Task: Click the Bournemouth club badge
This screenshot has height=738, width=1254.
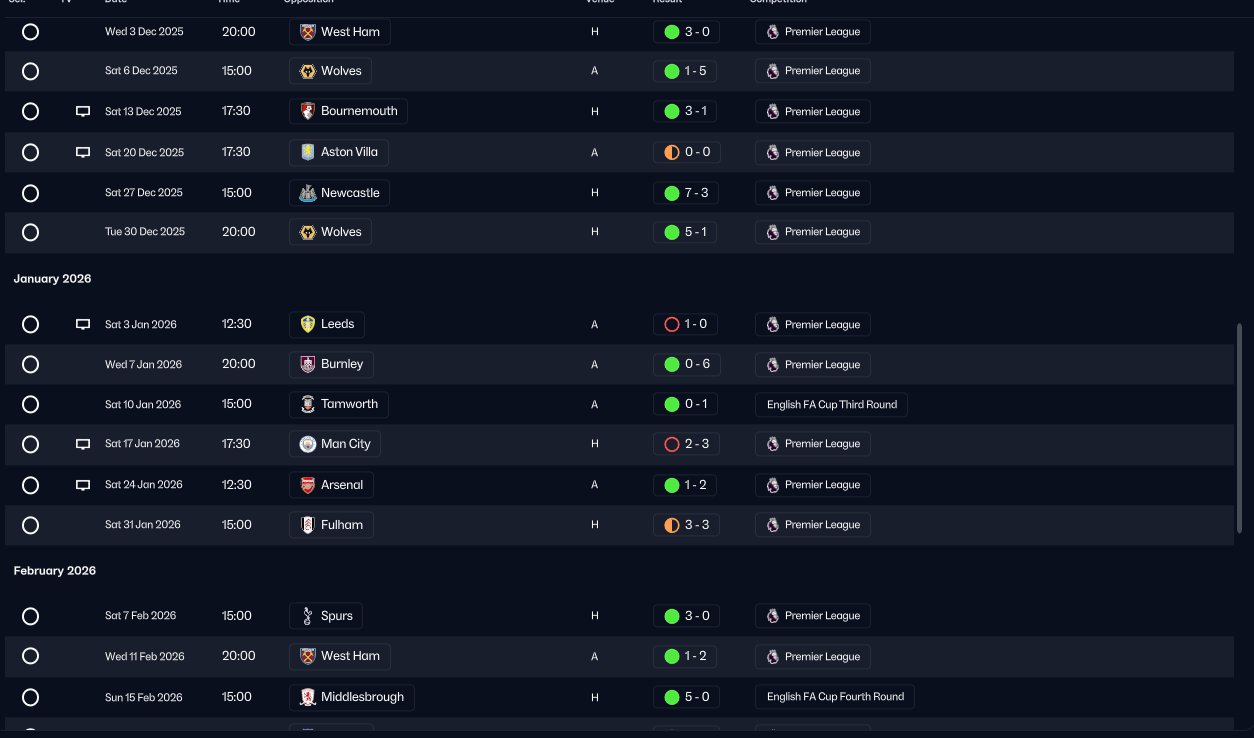Action: 308,111
